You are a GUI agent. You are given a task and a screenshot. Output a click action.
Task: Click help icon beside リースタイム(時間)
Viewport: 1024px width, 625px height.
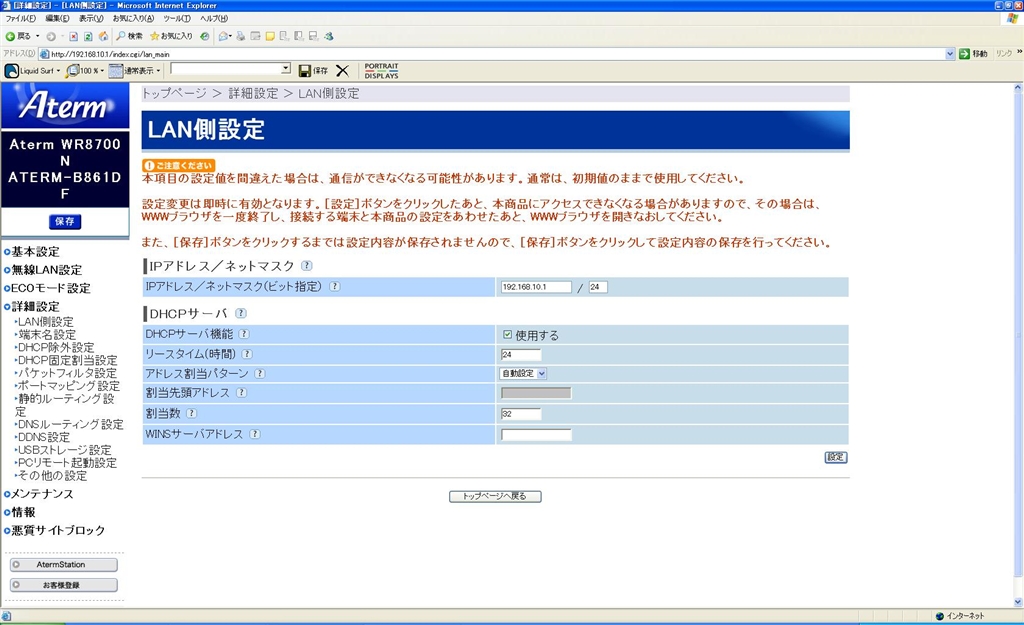247,354
